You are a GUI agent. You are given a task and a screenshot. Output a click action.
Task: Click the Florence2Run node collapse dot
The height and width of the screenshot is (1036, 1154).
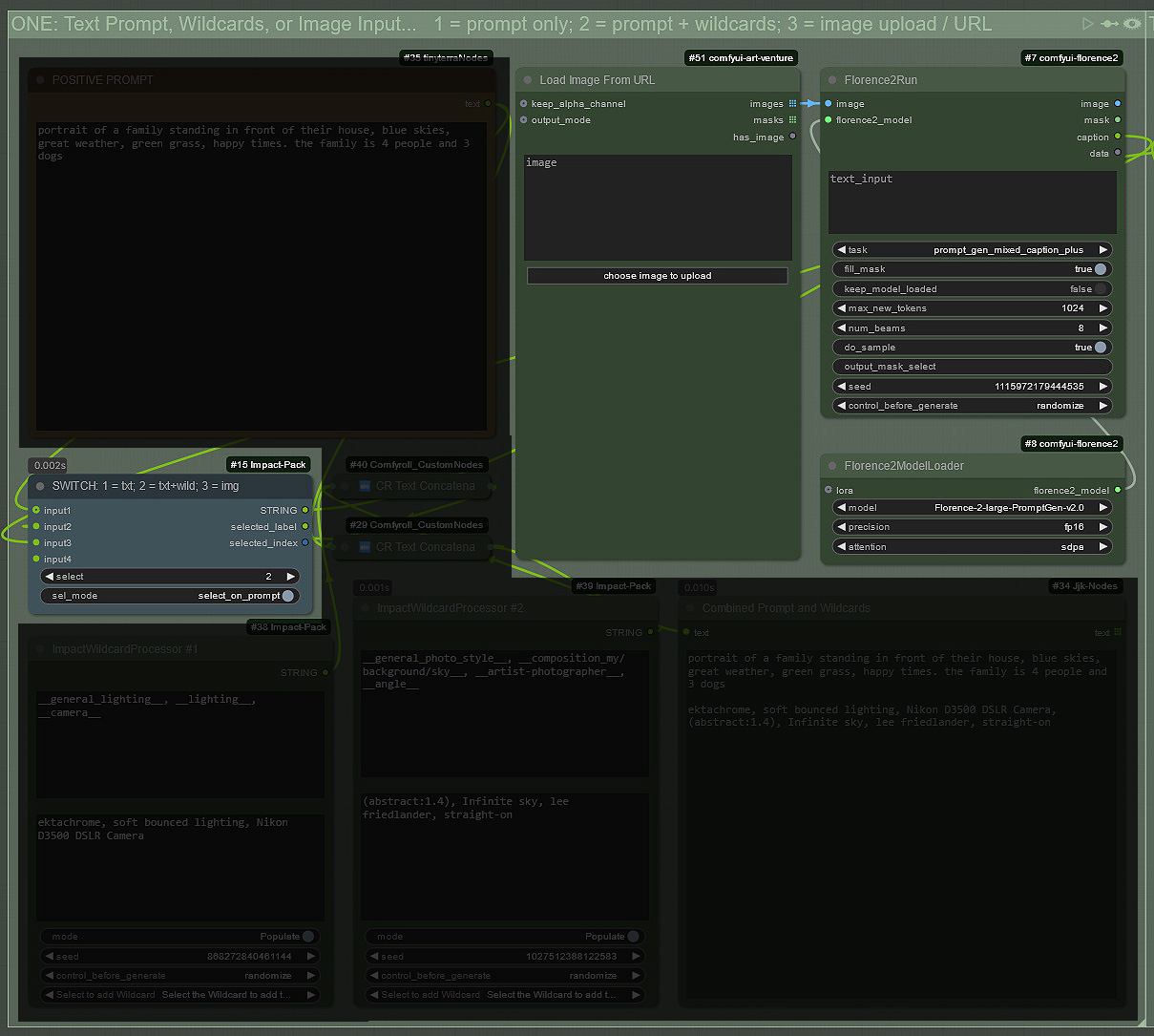click(831, 80)
